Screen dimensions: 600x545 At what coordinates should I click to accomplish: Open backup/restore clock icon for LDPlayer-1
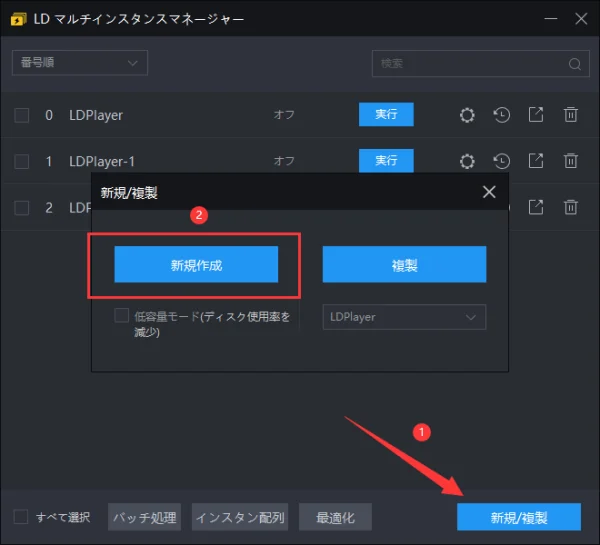point(501,161)
